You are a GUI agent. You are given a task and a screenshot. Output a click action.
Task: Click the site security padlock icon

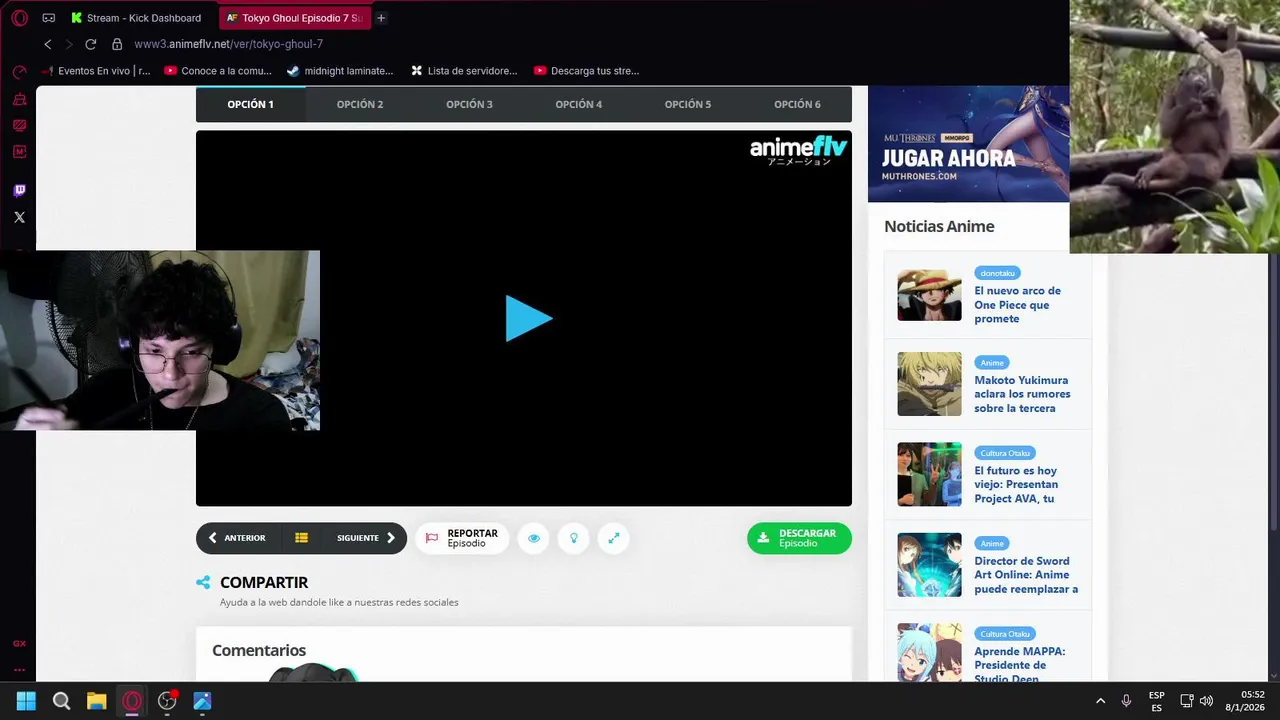pos(117,44)
